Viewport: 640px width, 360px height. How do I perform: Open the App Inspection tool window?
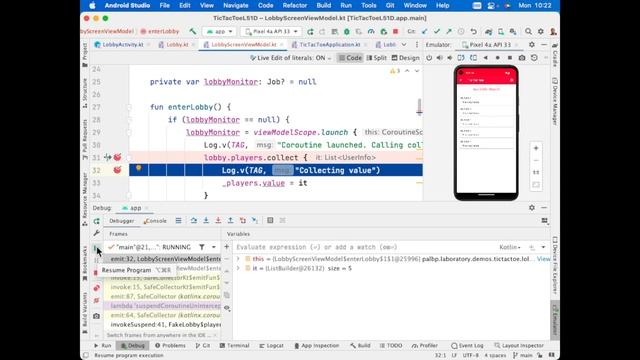316,346
